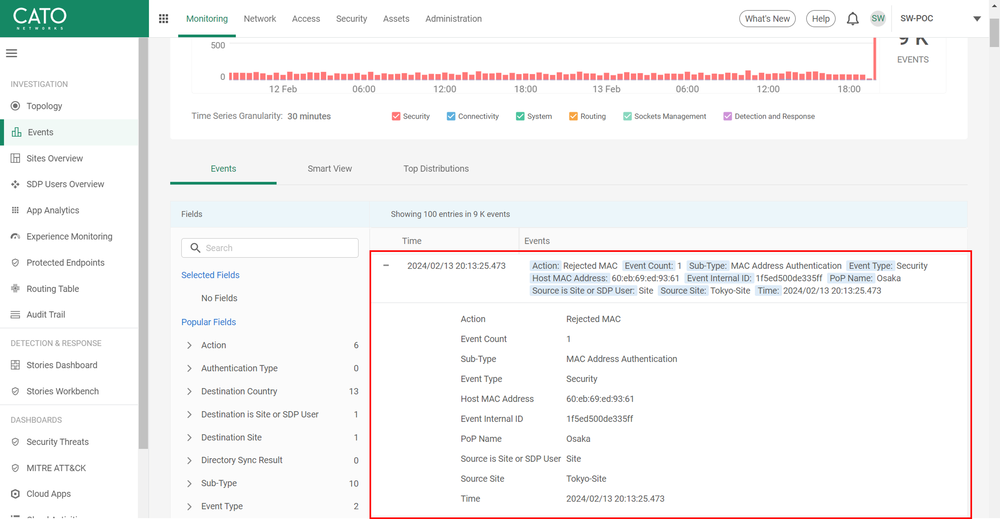This screenshot has width=1000, height=519.
Task: Click the sidebar vertical scrollbar
Action: coord(143,242)
